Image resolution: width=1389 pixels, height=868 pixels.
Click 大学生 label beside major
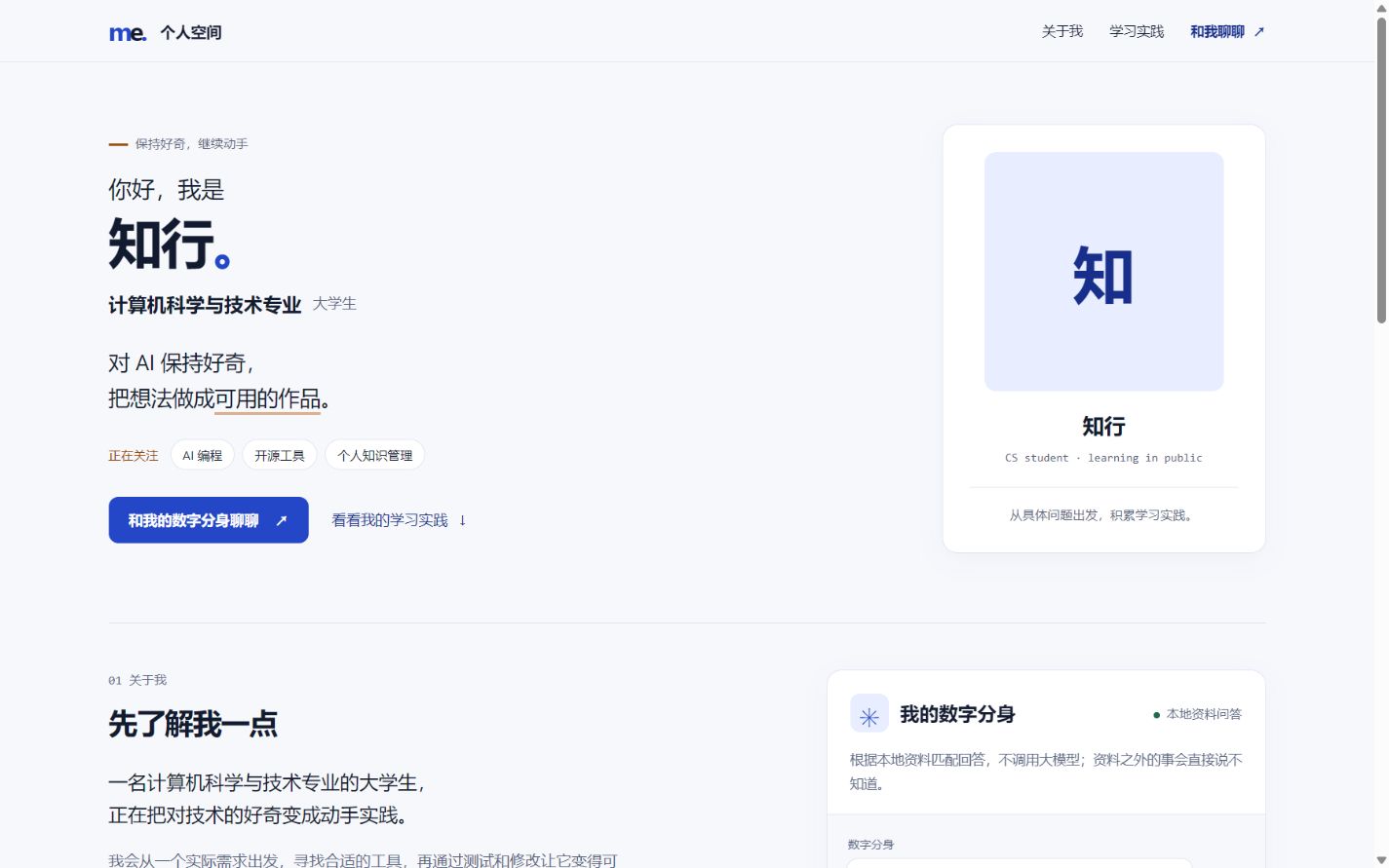click(x=334, y=304)
